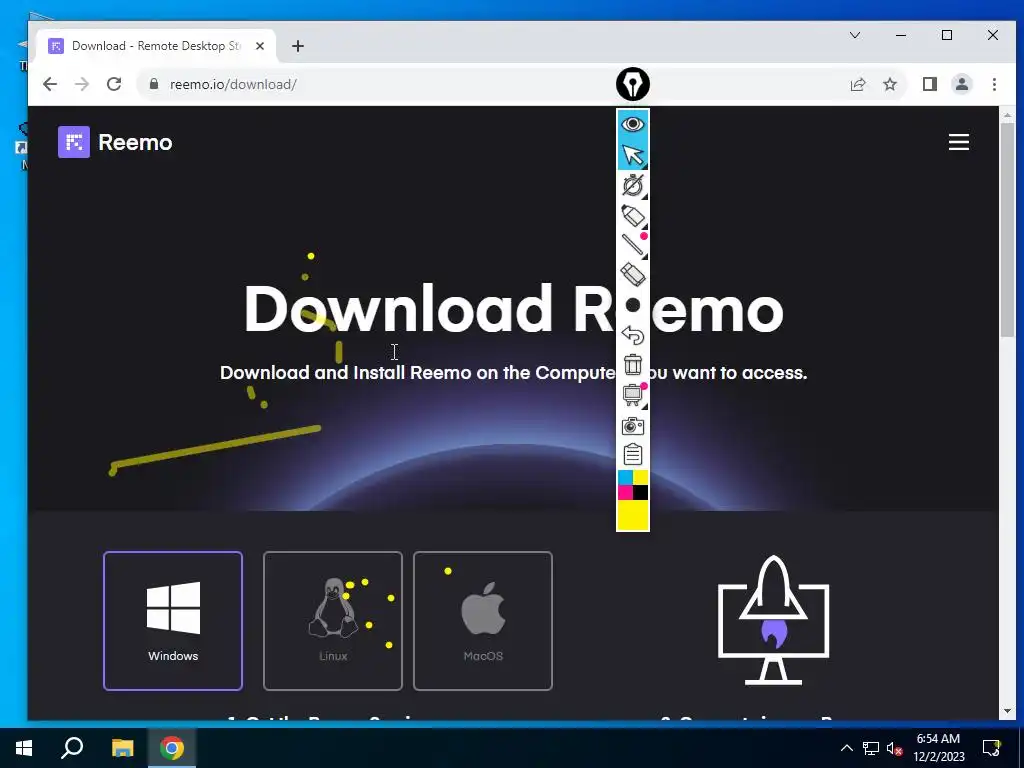
Task: Select the cursor mode arrow tool
Action: coord(633,155)
